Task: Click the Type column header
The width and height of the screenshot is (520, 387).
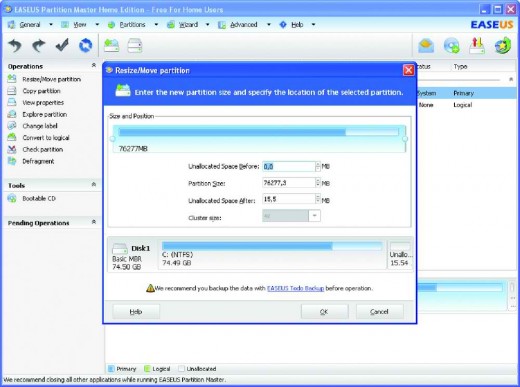Action: coord(460,66)
